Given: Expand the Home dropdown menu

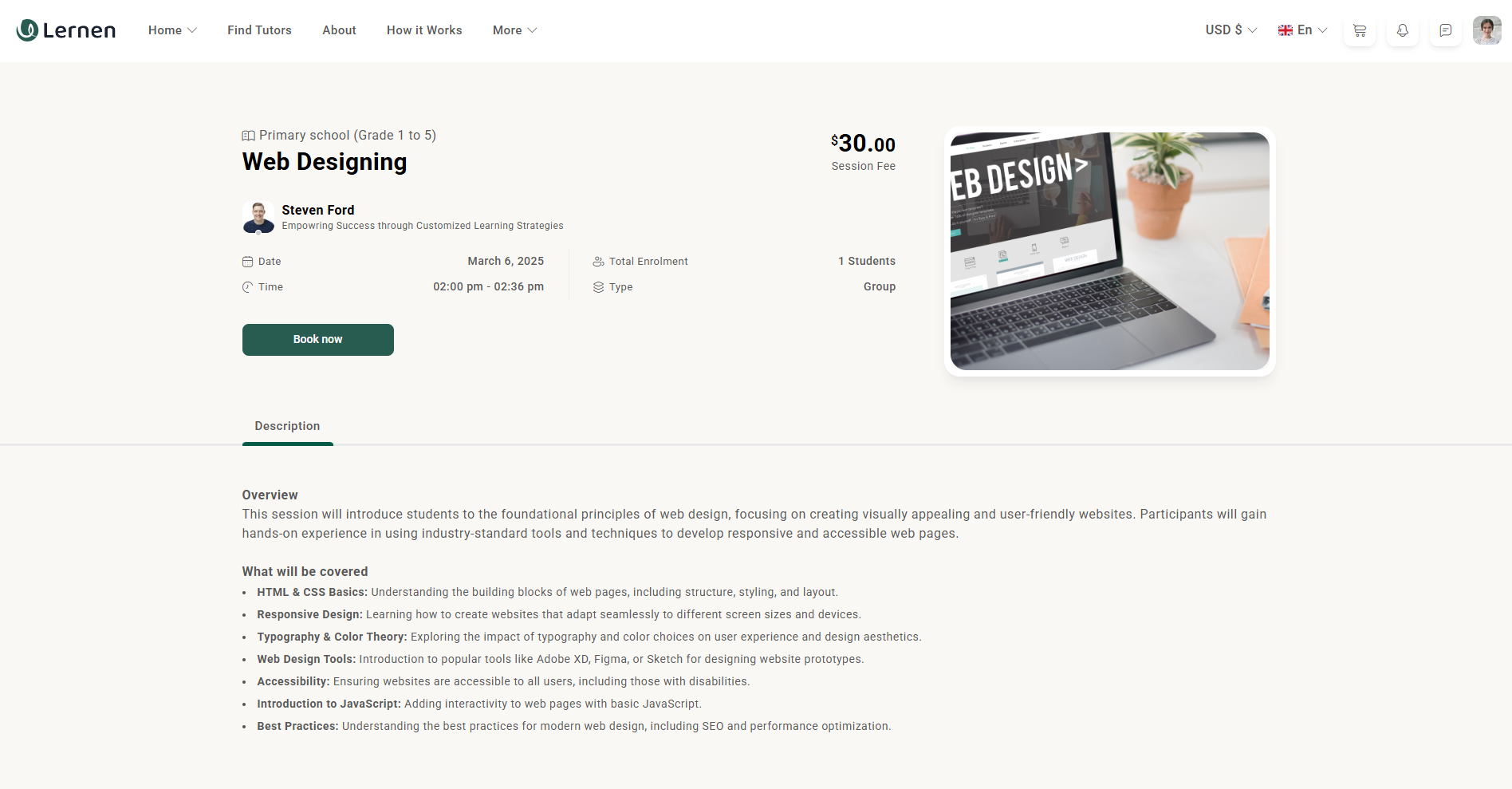Looking at the screenshot, I should point(172,30).
